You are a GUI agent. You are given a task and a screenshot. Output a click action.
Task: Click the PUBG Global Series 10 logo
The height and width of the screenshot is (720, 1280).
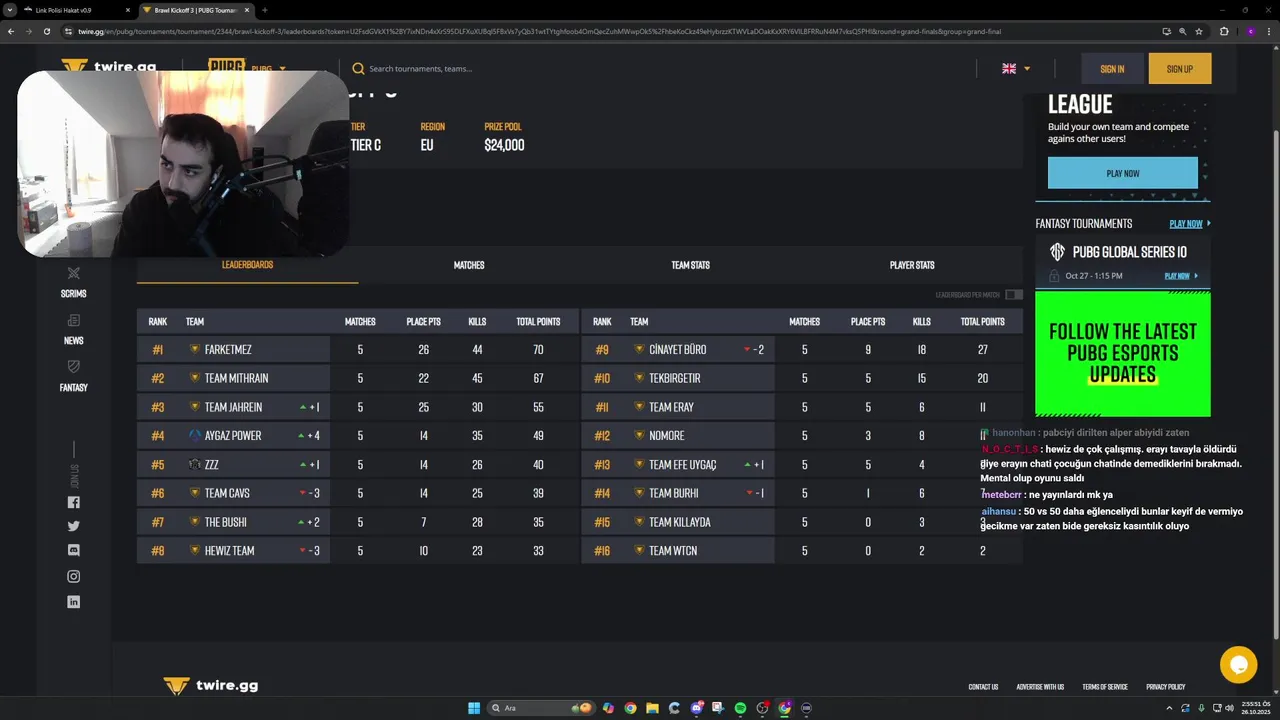tap(1057, 252)
